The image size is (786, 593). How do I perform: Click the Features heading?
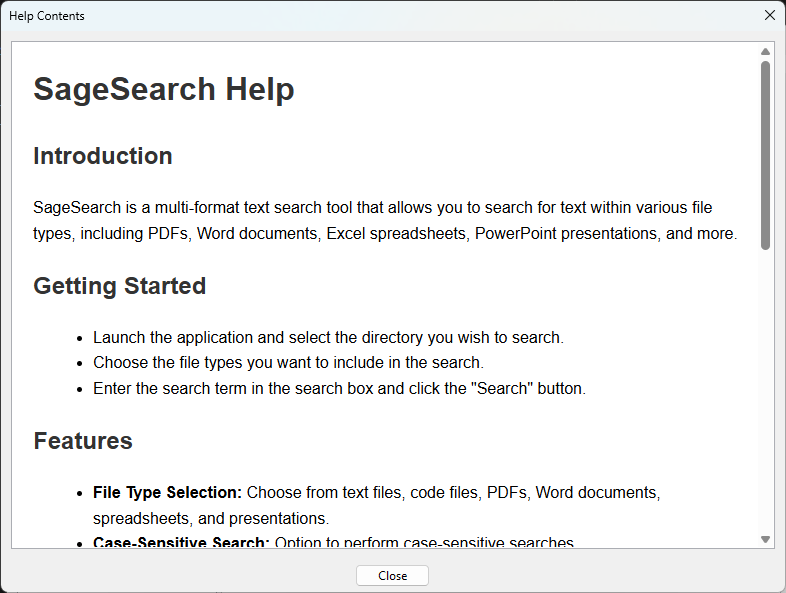click(82, 441)
